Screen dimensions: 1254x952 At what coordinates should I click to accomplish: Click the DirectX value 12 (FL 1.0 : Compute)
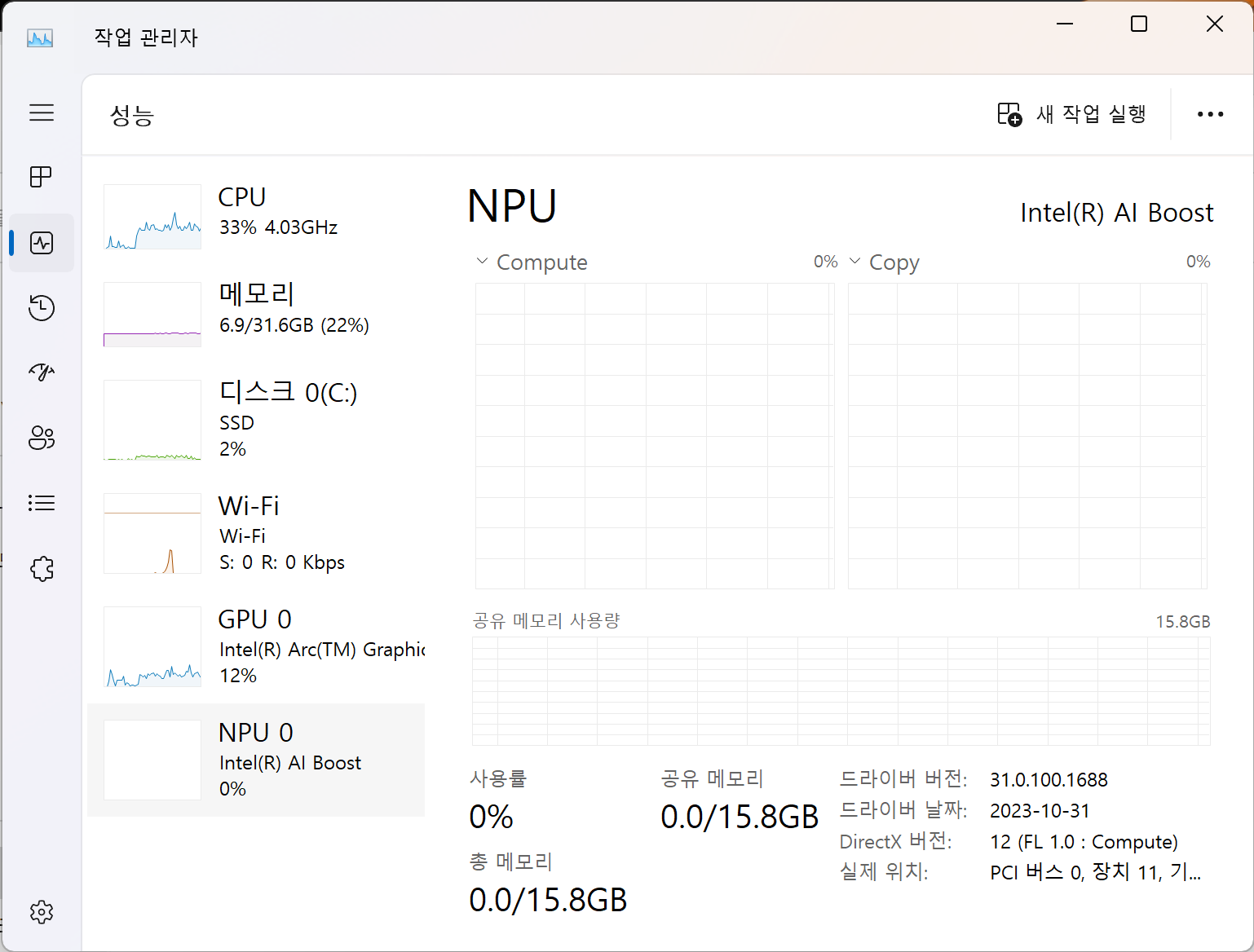coord(1084,842)
